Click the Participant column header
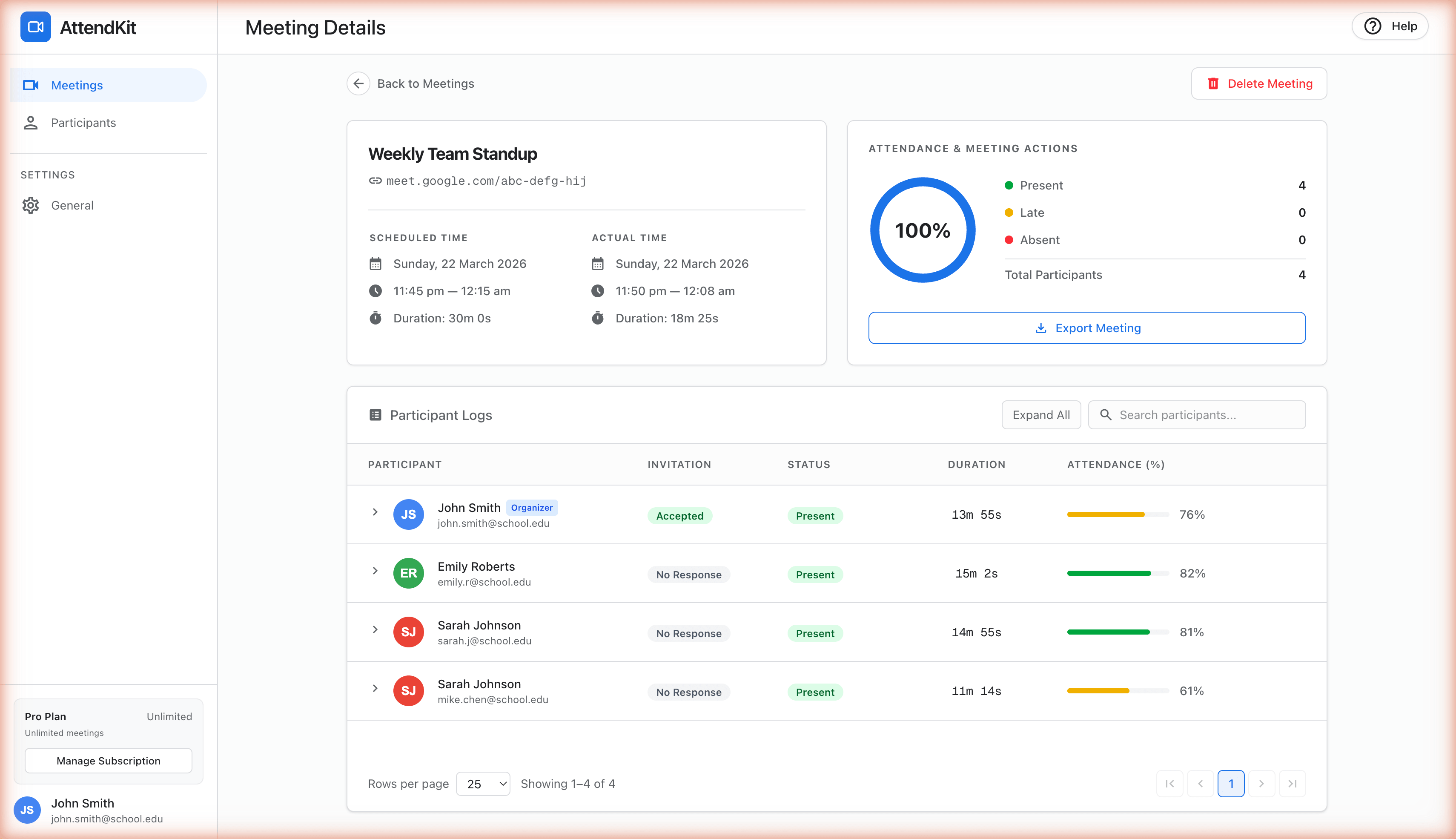Image resolution: width=1456 pixels, height=839 pixels. click(405, 465)
